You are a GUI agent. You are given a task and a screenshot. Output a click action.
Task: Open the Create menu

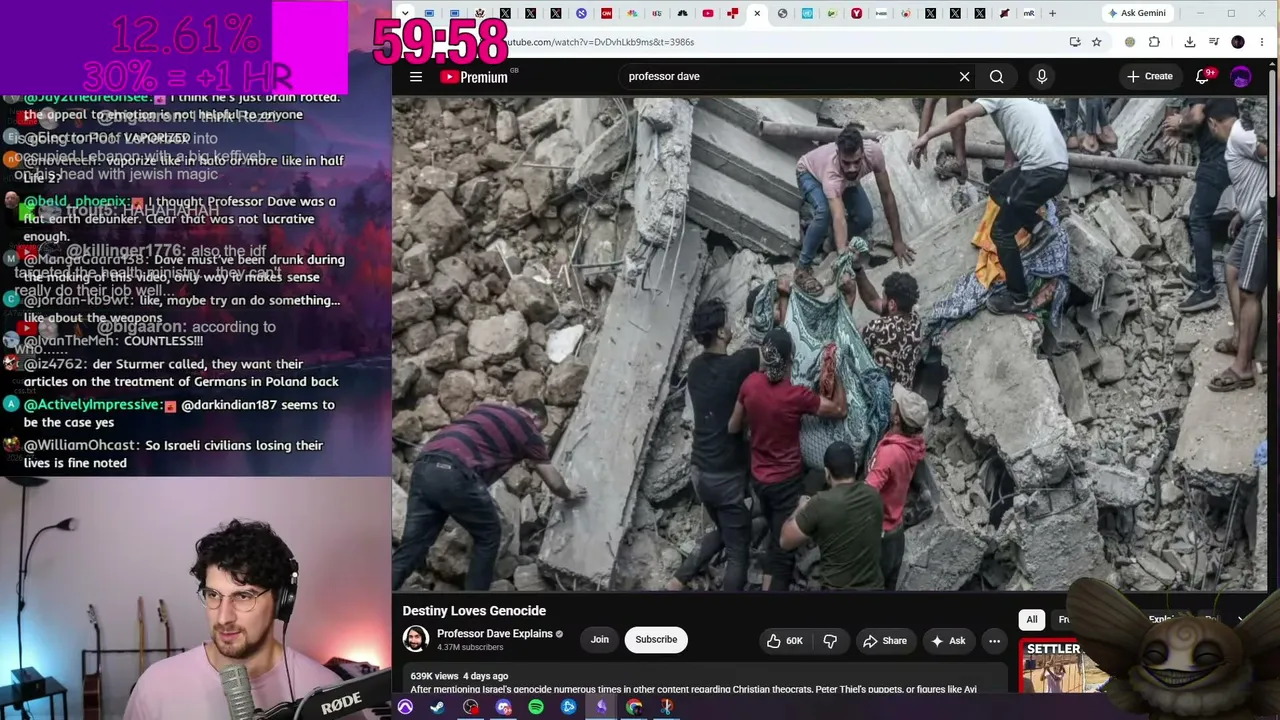pyautogui.click(x=1150, y=77)
